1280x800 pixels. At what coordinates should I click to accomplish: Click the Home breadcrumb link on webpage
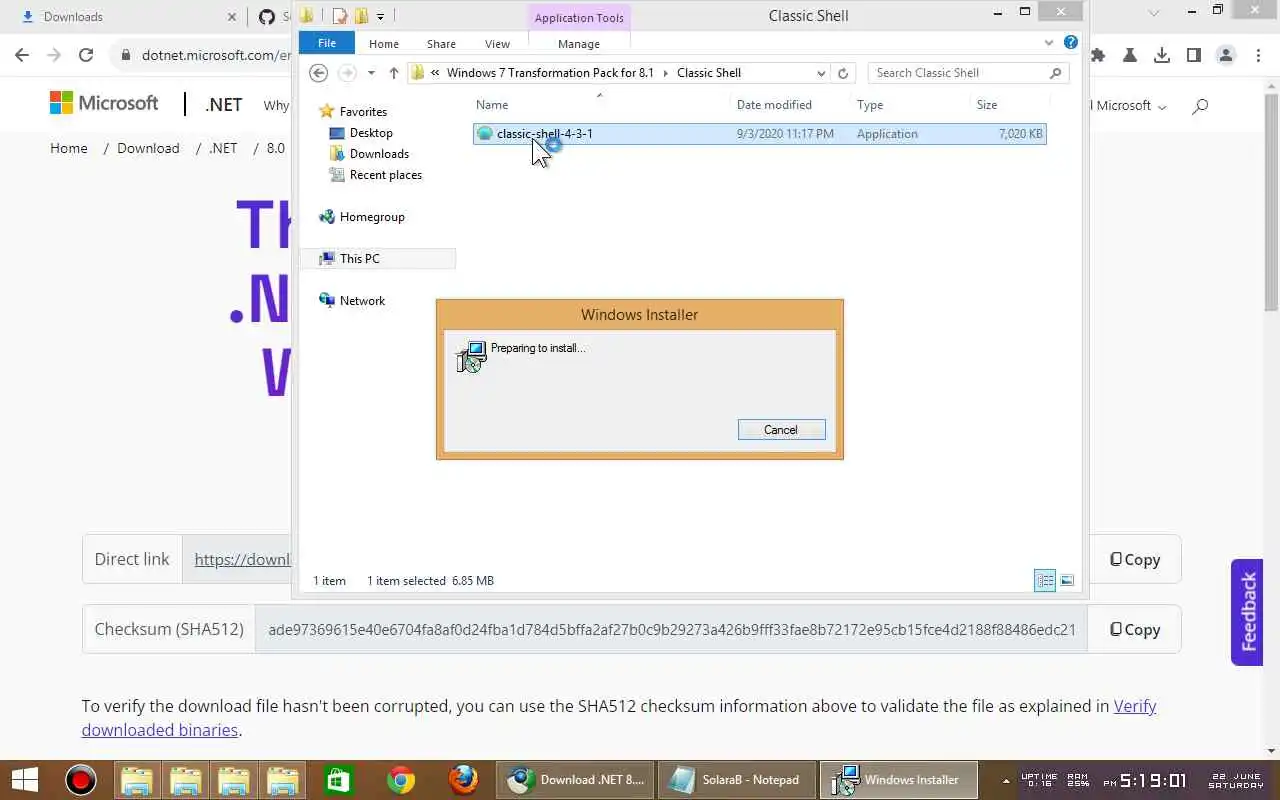(x=69, y=148)
